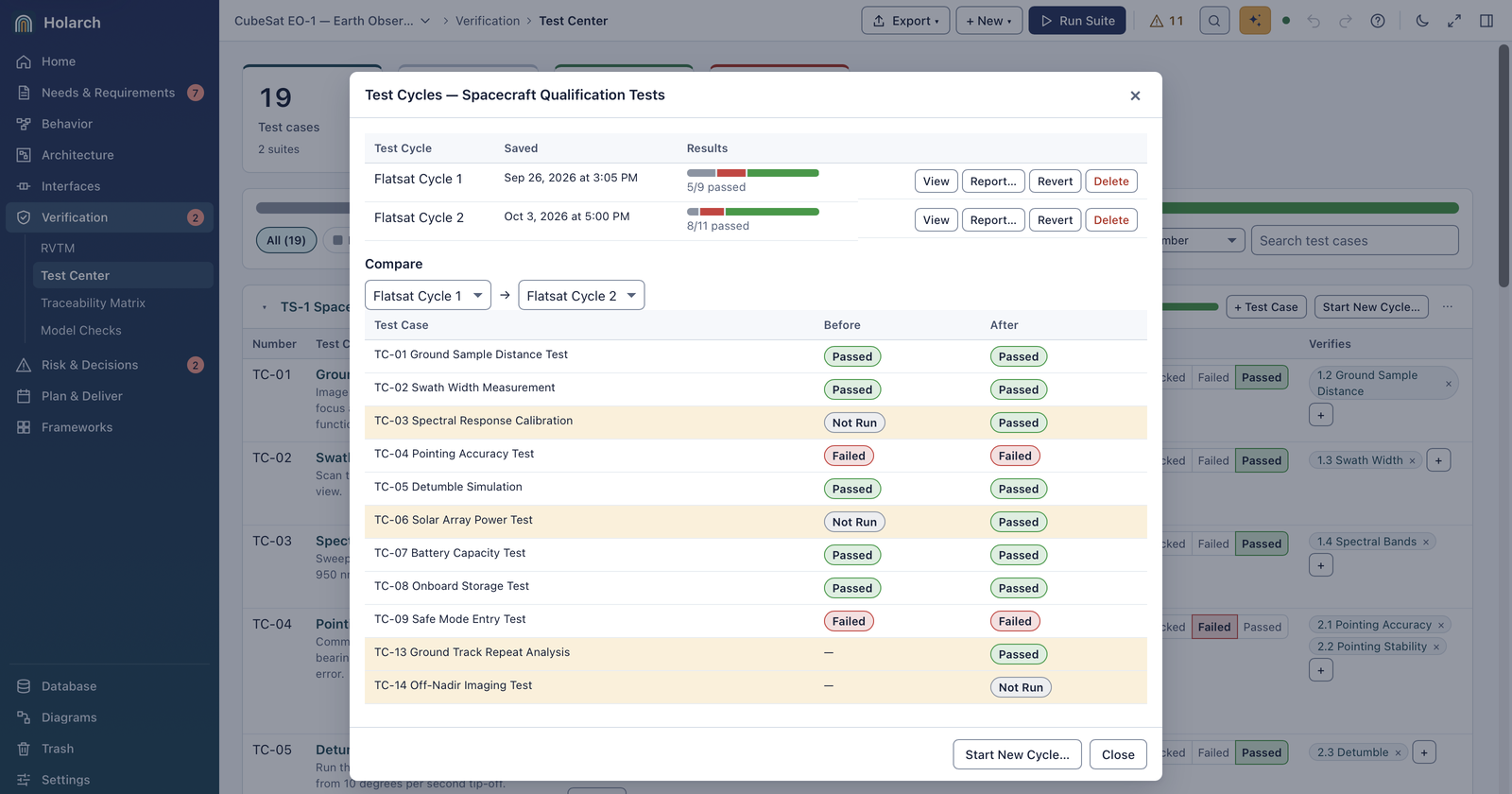The height and width of the screenshot is (794, 1512).
Task: Click the undo arrow icon
Action: [x=1314, y=21]
